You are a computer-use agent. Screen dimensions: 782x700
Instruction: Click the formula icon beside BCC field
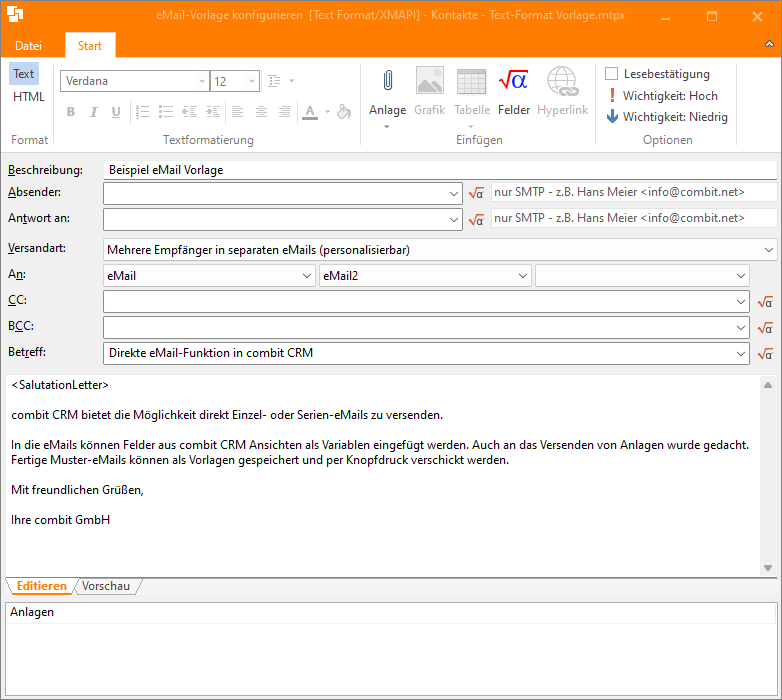tap(765, 327)
